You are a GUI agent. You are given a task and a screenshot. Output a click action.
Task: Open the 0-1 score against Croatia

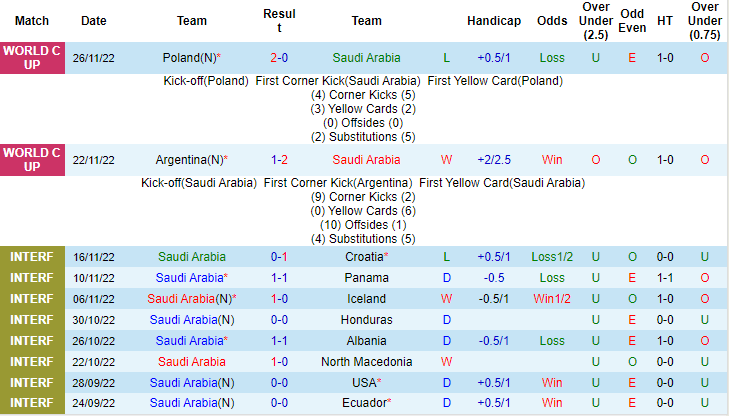tap(280, 257)
